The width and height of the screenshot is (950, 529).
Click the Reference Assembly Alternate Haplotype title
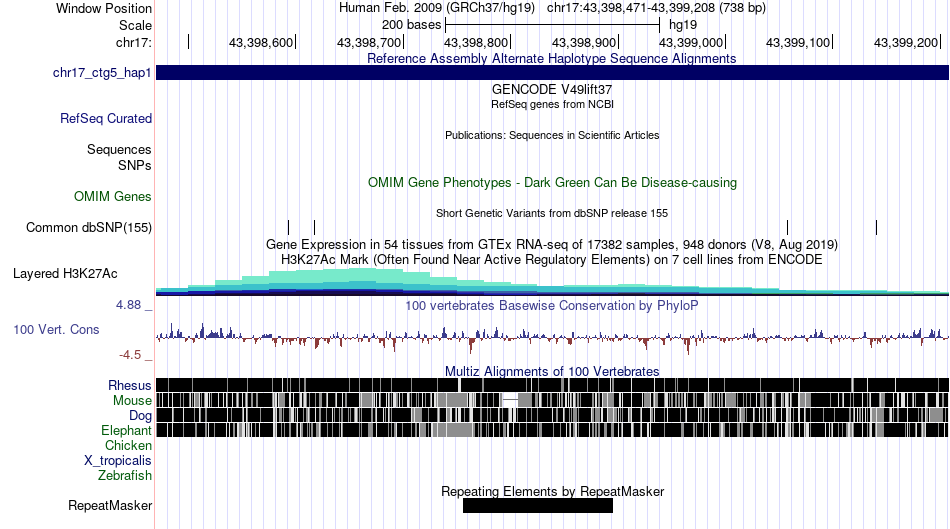tap(552, 58)
